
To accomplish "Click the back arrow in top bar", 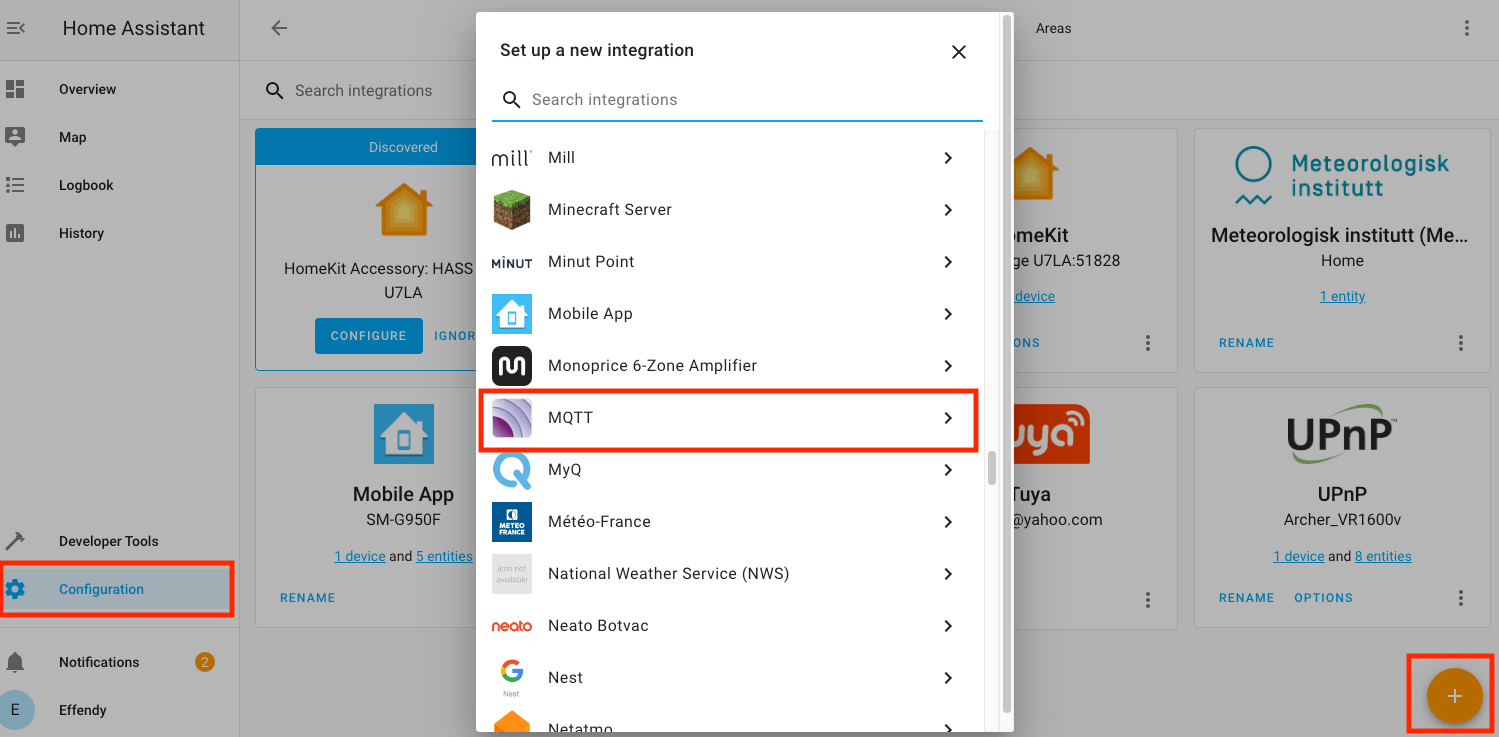I will pyautogui.click(x=279, y=28).
